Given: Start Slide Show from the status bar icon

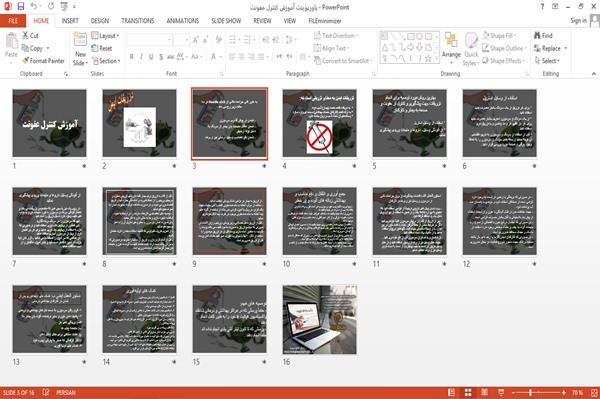Looking at the screenshot, I should [501, 392].
